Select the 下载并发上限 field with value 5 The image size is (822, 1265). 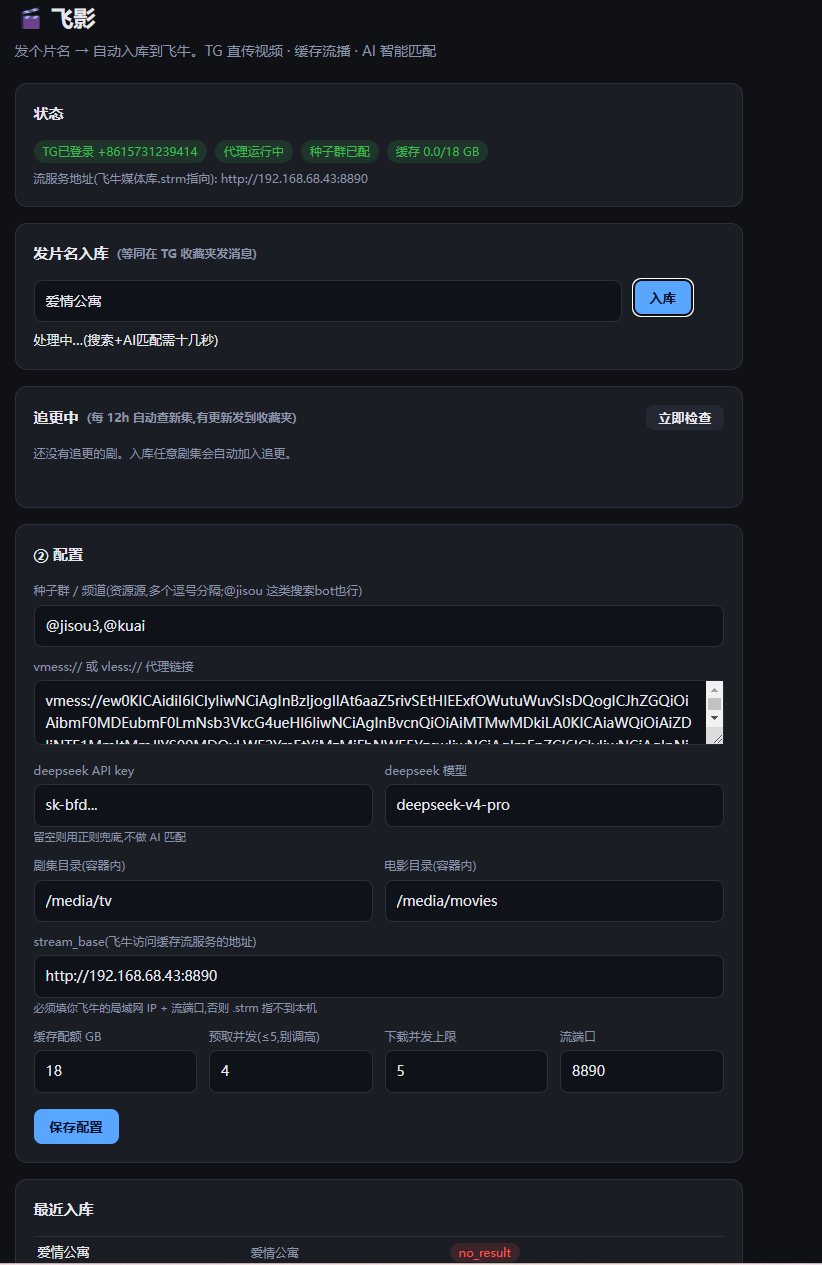pos(466,1071)
